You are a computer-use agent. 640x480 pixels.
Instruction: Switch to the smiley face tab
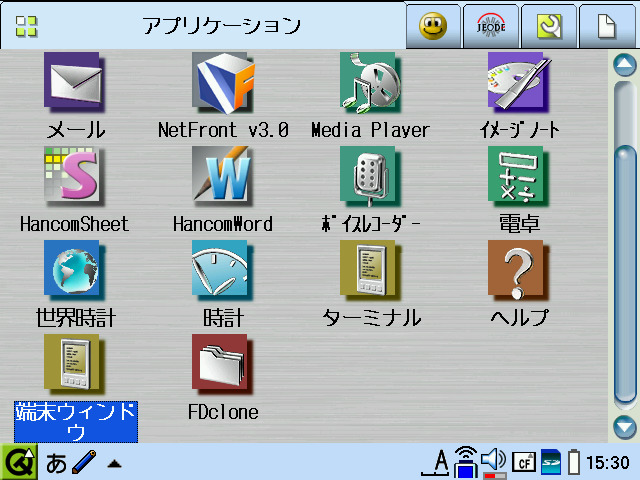pyautogui.click(x=433, y=27)
